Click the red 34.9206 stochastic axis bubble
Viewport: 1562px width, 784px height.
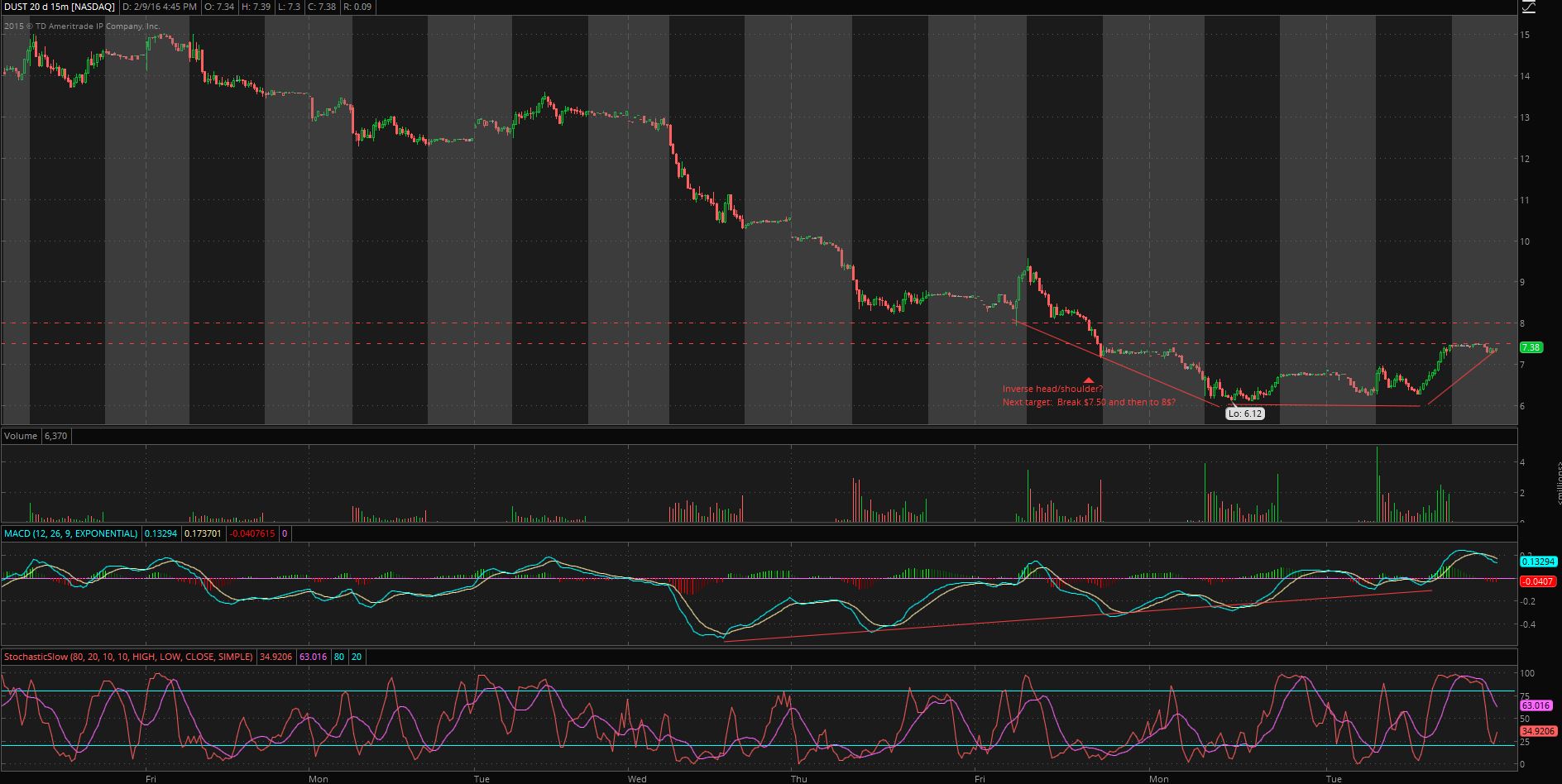(x=1538, y=731)
